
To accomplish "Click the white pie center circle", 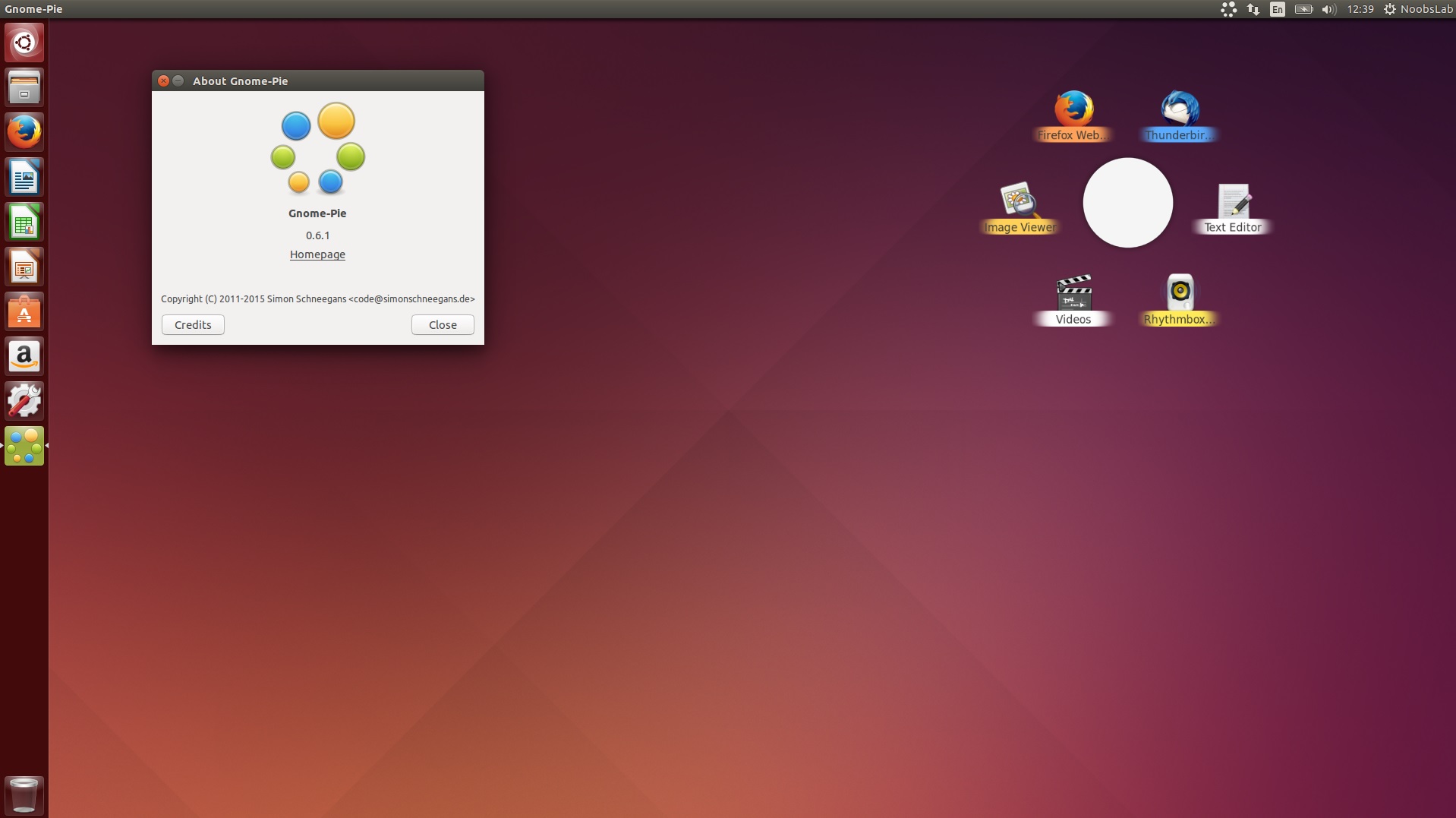I will 1127,203.
